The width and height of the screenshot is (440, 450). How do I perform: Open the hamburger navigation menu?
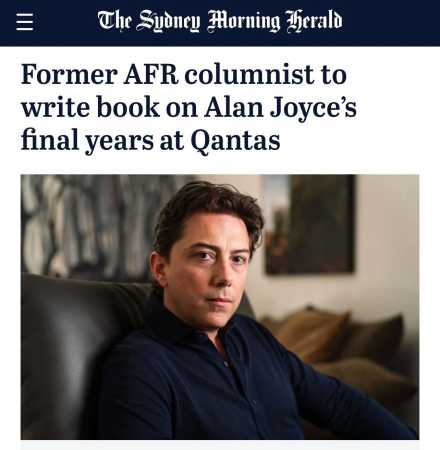(25, 22)
